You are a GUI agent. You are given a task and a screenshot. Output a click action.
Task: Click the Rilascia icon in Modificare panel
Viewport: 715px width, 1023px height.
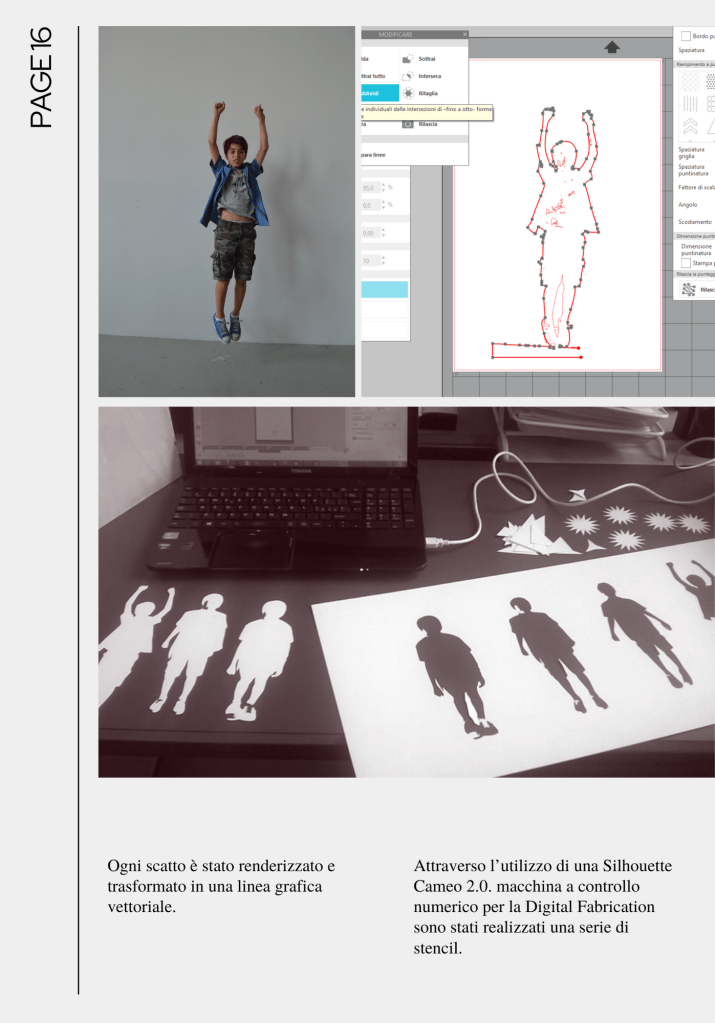coord(409,124)
